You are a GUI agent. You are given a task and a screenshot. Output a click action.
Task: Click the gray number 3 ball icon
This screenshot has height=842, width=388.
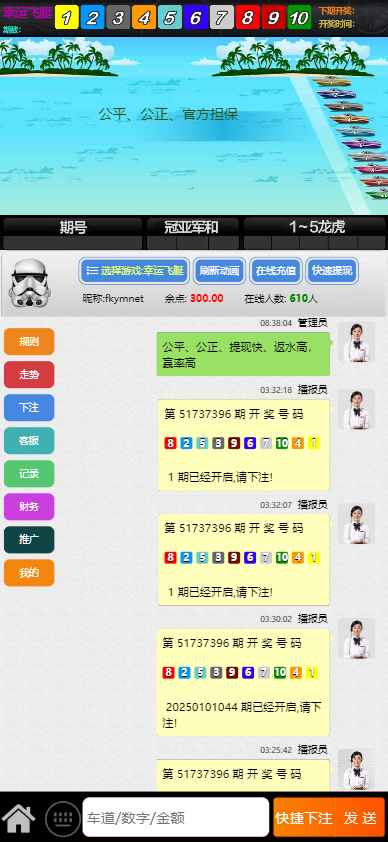click(x=118, y=17)
